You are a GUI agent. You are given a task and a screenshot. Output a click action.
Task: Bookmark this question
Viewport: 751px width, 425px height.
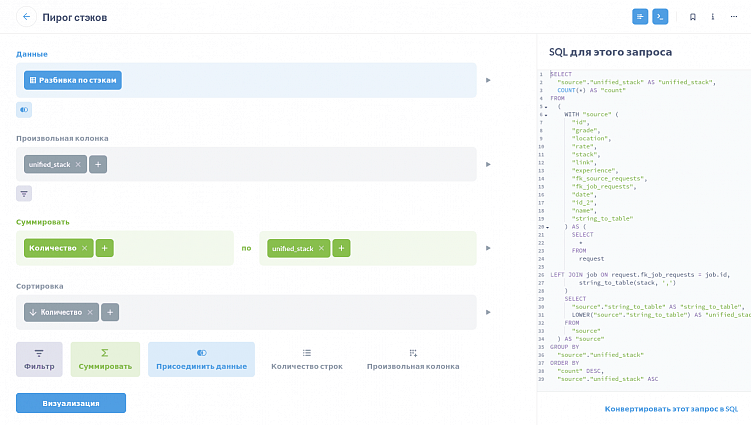(x=692, y=17)
